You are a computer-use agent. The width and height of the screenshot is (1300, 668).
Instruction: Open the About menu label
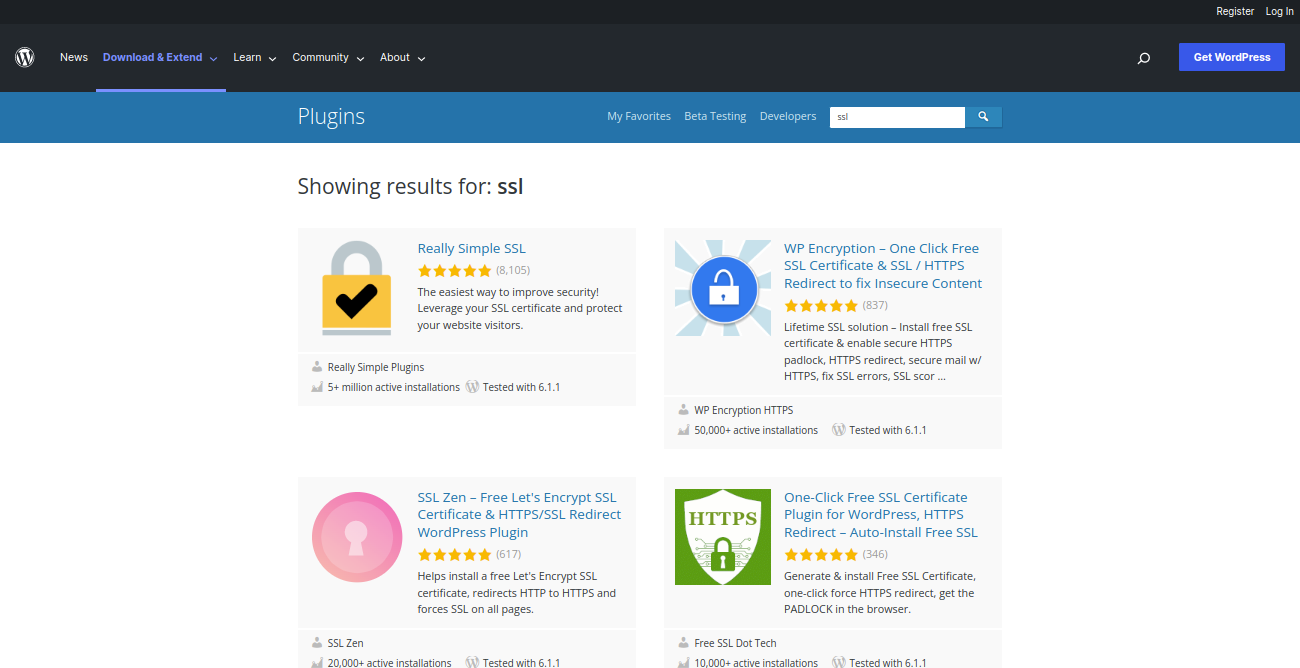point(395,58)
